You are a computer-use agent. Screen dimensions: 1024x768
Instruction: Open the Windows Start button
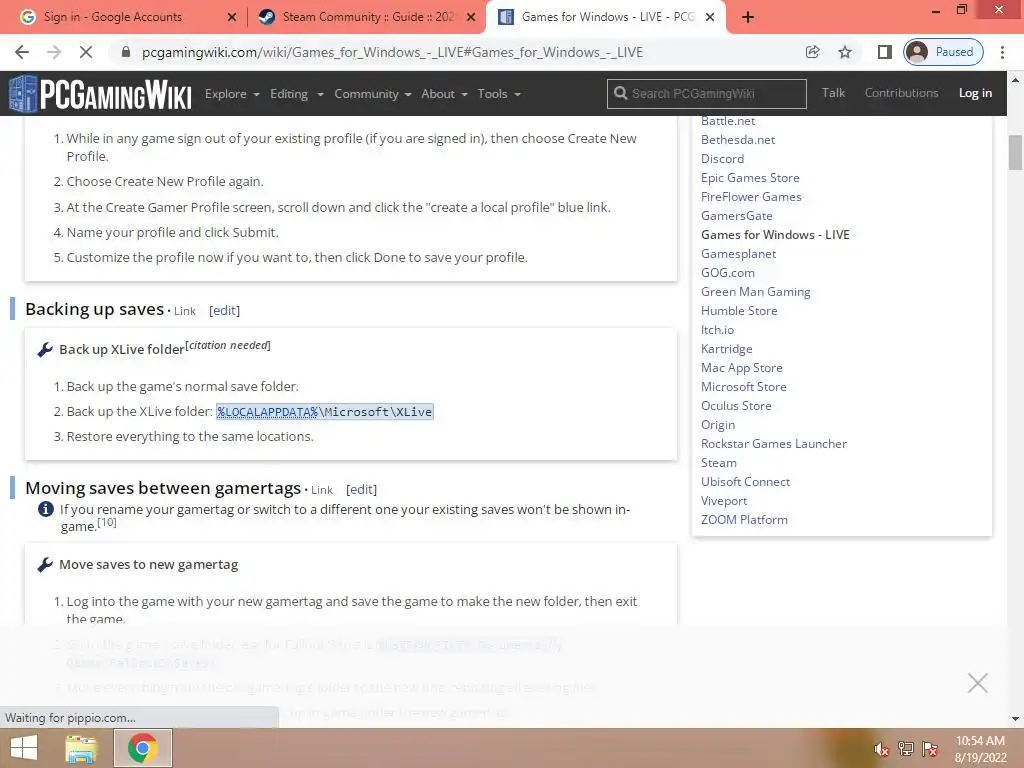(x=24, y=748)
